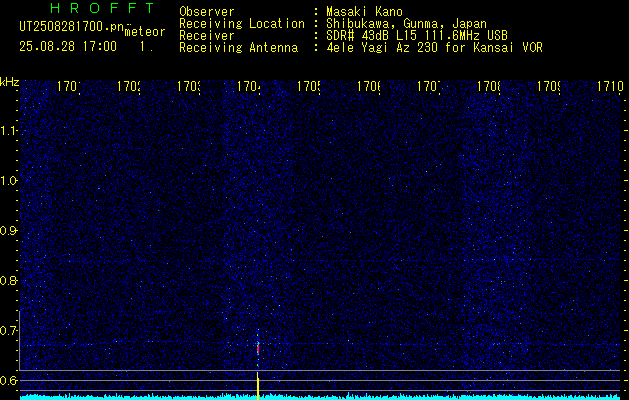Click the 1.1 kHz frequency axis label
Screen dimensions: 629x400
(x=9, y=131)
